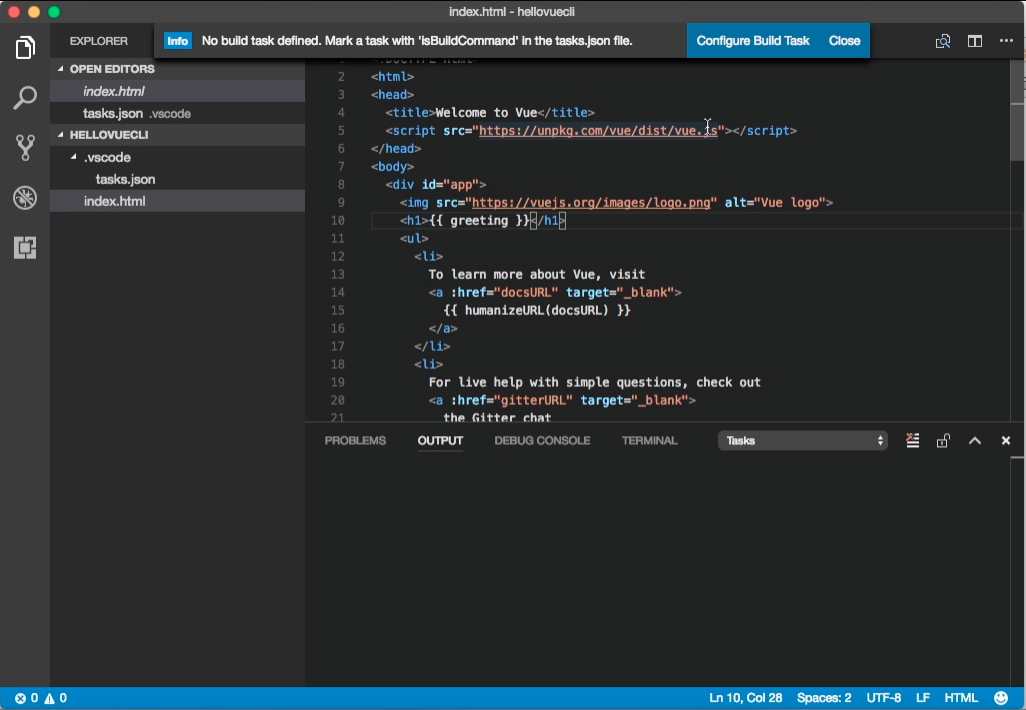This screenshot has height=710, width=1026.
Task: Maximize the panel with the up chevron
Action: (975, 440)
